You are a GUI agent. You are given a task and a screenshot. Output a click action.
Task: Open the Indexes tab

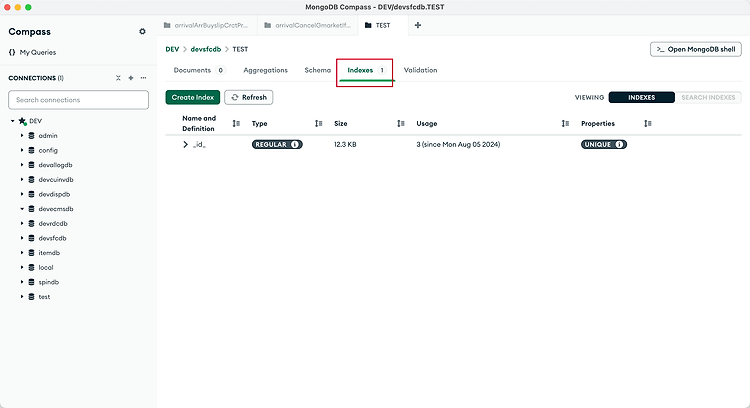click(366, 70)
